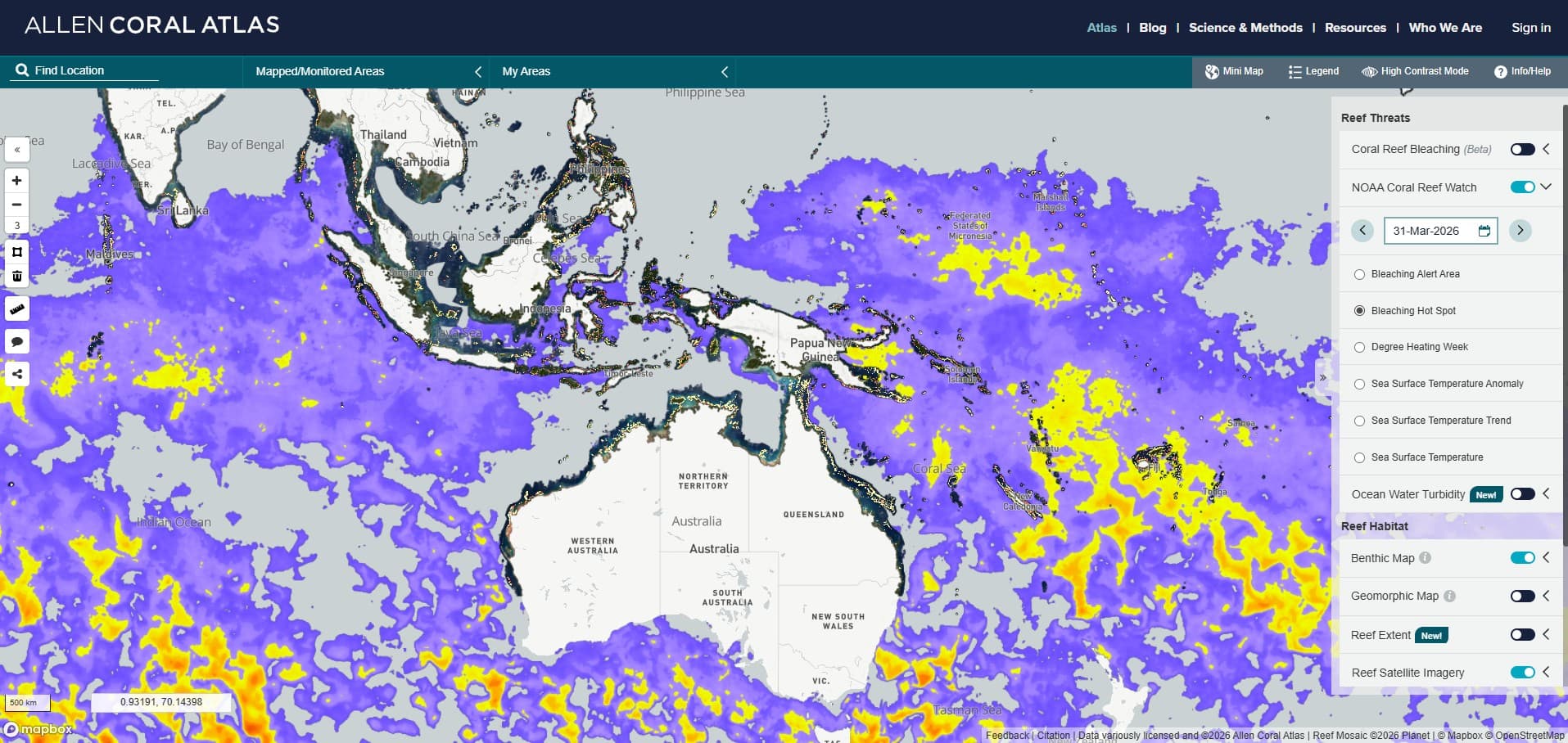Click the Find Location search field
The width and height of the screenshot is (1568, 743).
pyautogui.click(x=90, y=70)
